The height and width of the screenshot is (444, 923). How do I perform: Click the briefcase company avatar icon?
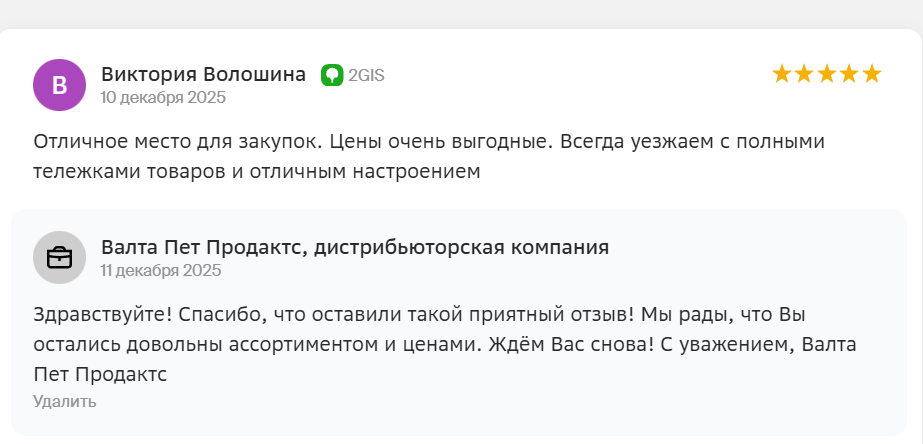coord(59,258)
